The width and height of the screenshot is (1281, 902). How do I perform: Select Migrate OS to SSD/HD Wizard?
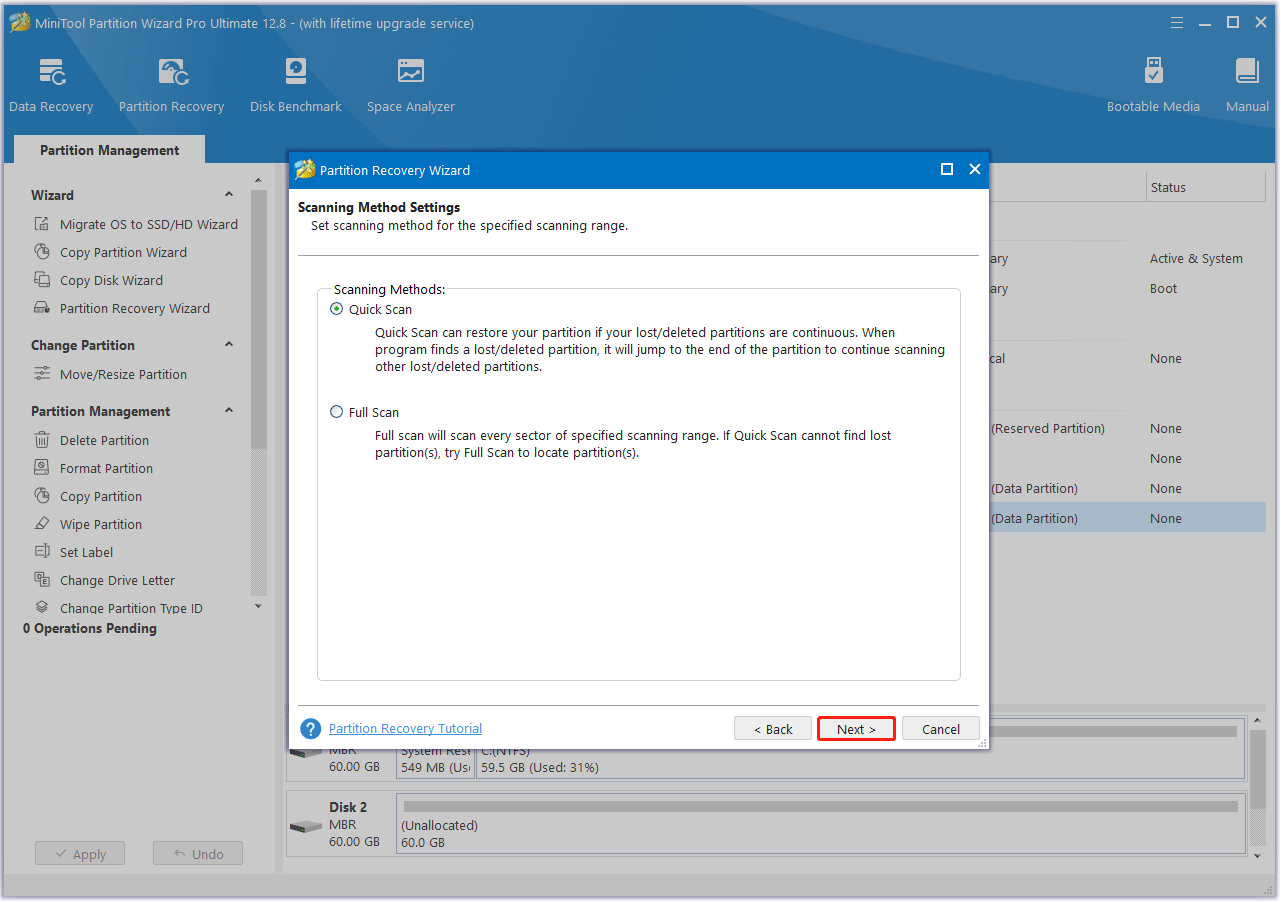148,224
